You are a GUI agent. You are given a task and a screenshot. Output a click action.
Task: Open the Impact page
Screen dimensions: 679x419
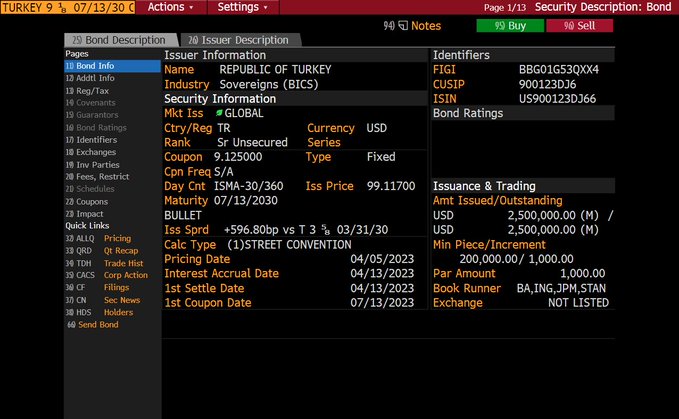[x=84, y=214]
